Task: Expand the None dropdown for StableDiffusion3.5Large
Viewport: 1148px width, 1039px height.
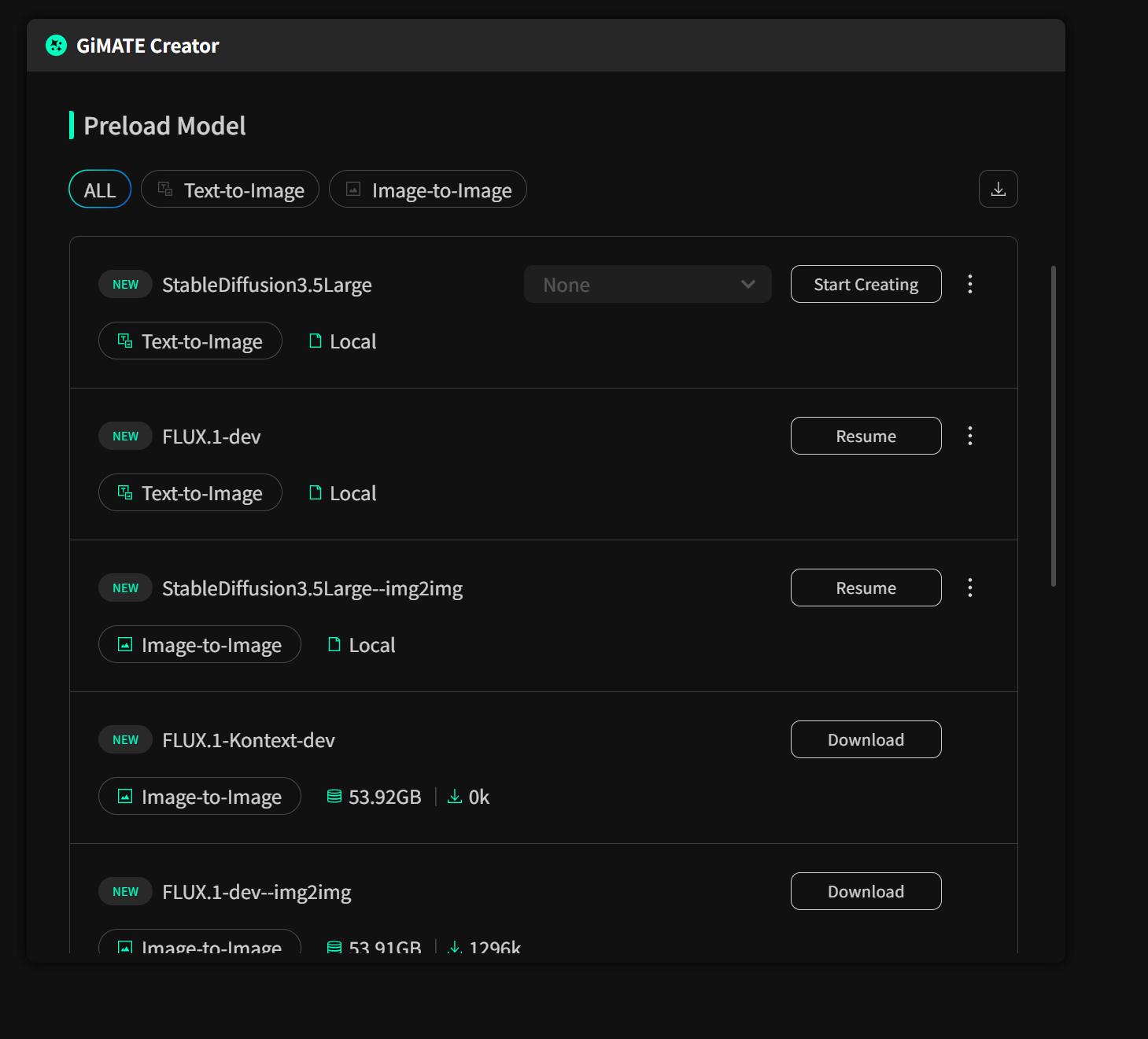Action: pos(648,284)
